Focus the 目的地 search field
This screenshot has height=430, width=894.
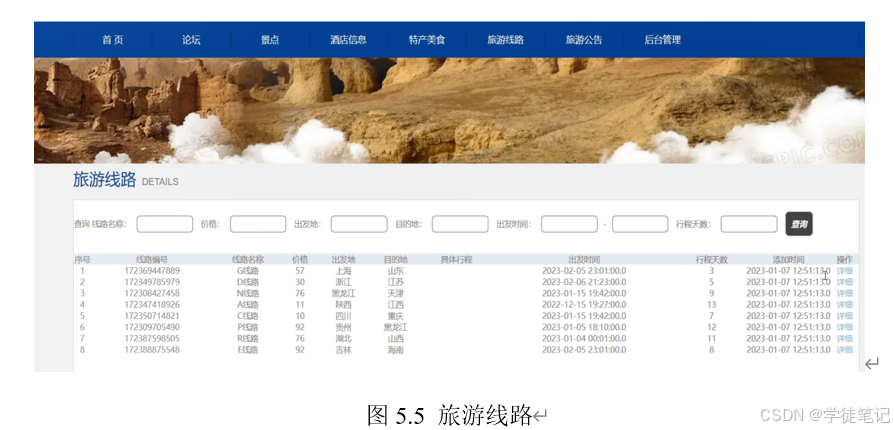[x=460, y=224]
